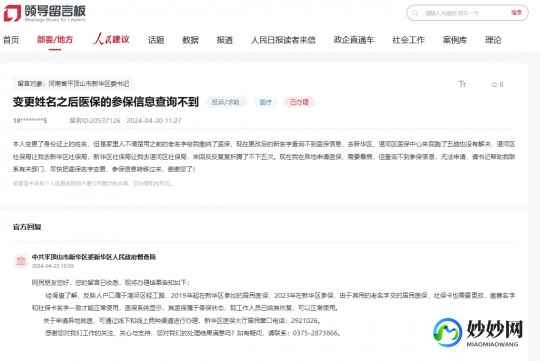Click the post title 变更姓名之后医保的参保信息查询不到
The image size is (540, 361).
106,102
